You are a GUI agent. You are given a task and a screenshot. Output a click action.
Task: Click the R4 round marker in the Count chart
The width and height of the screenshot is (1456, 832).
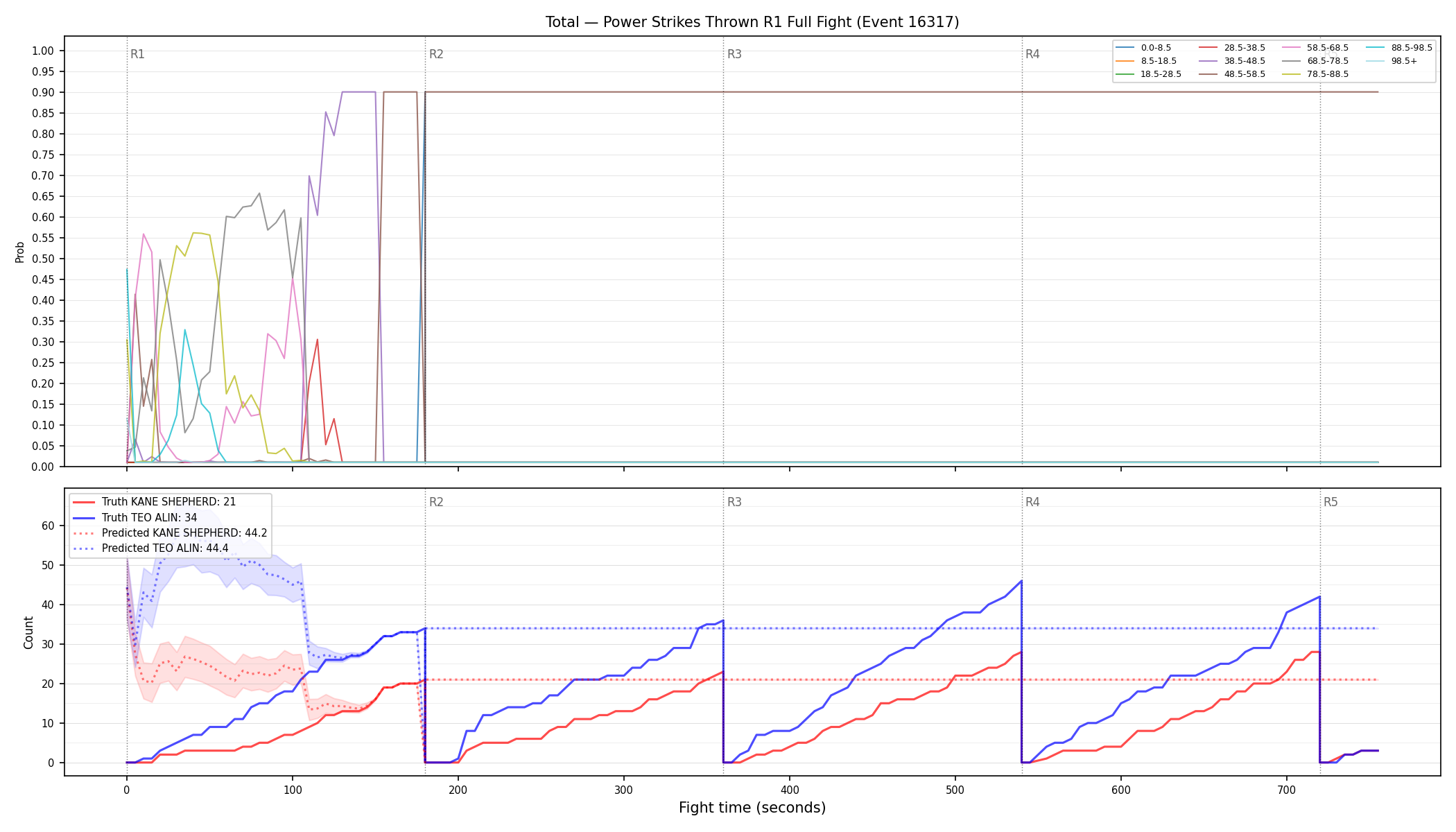tap(1032, 502)
